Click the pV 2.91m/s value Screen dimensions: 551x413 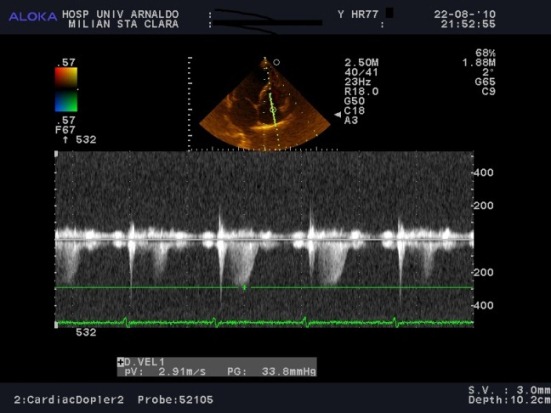coord(165,372)
